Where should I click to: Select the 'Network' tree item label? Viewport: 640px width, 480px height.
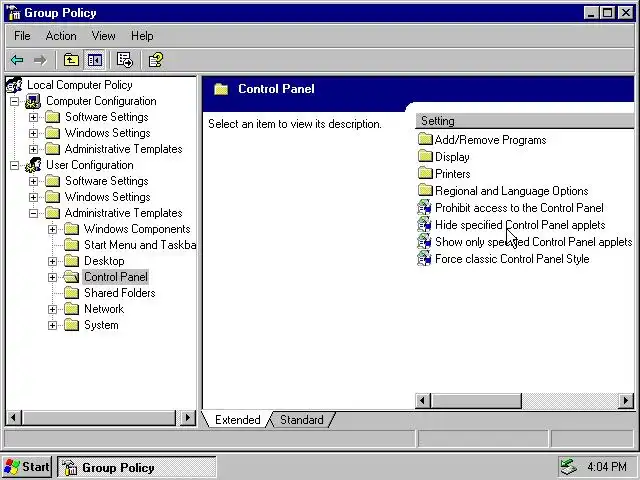(104, 309)
